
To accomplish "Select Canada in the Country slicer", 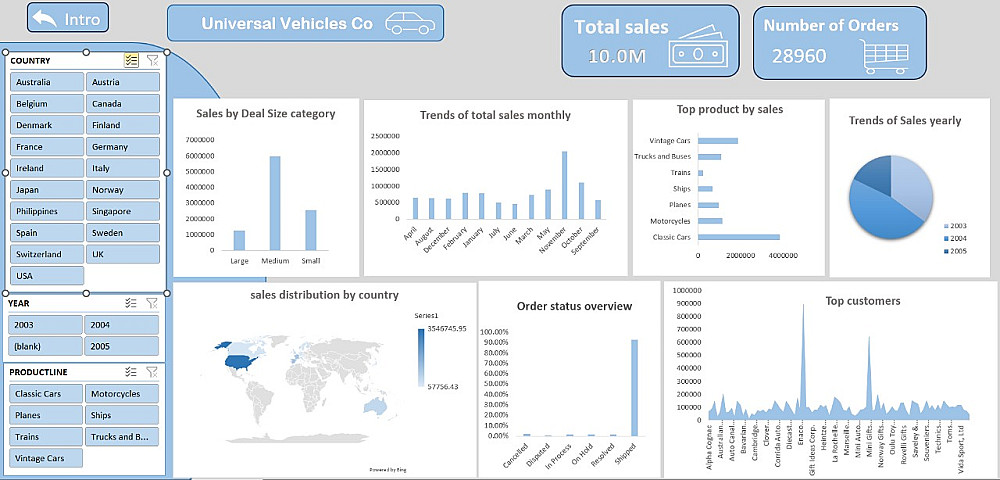I will [122, 104].
